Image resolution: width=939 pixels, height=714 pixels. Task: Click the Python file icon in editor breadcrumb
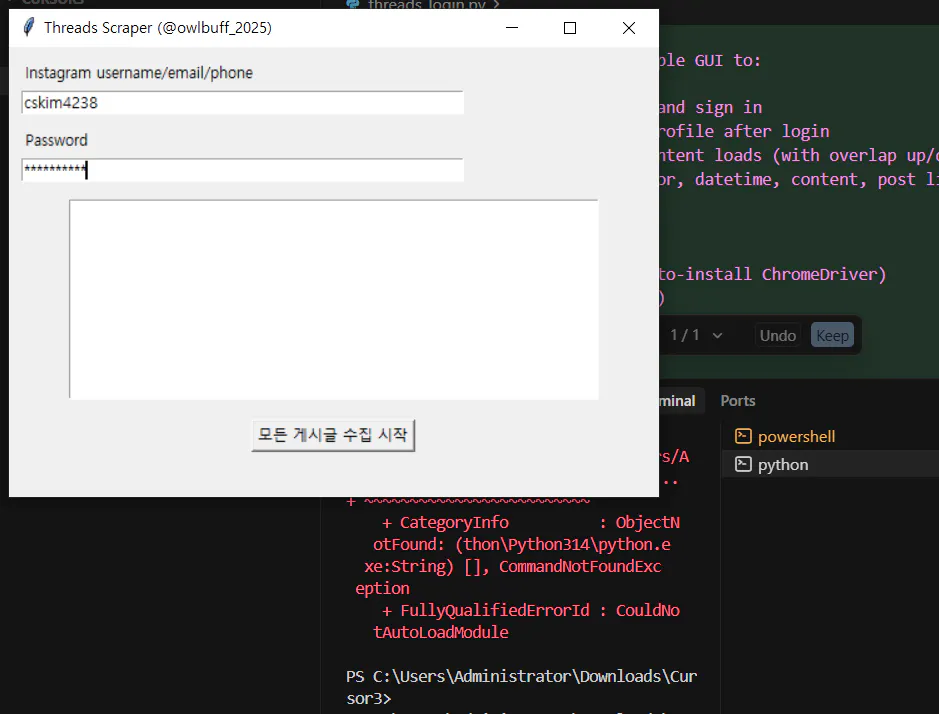tap(353, 4)
